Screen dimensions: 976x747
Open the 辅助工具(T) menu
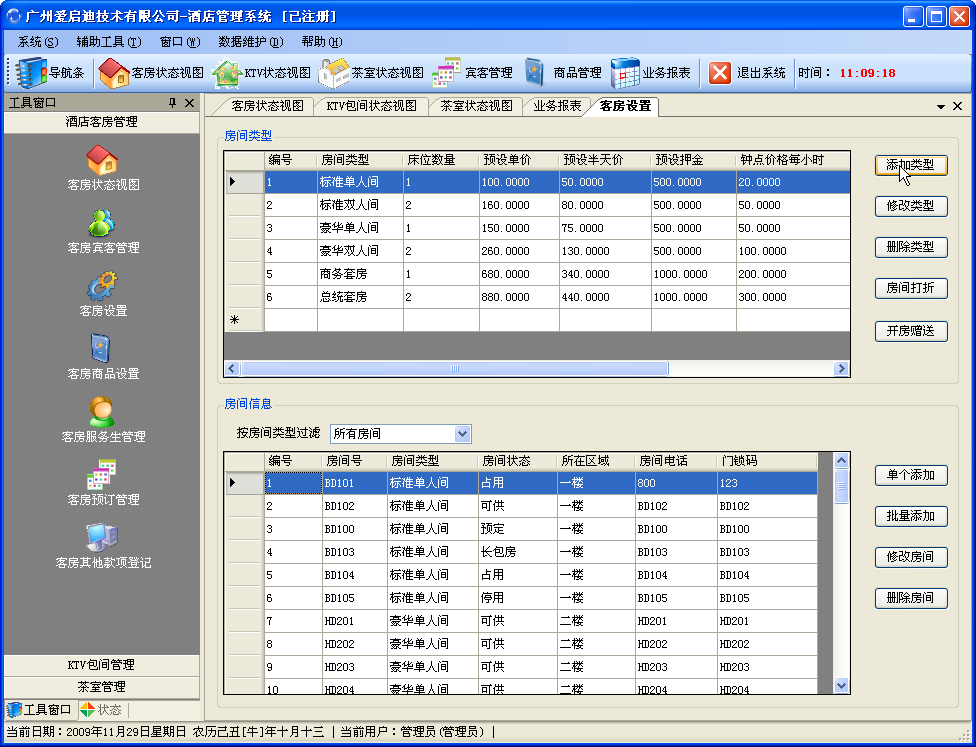click(x=109, y=42)
